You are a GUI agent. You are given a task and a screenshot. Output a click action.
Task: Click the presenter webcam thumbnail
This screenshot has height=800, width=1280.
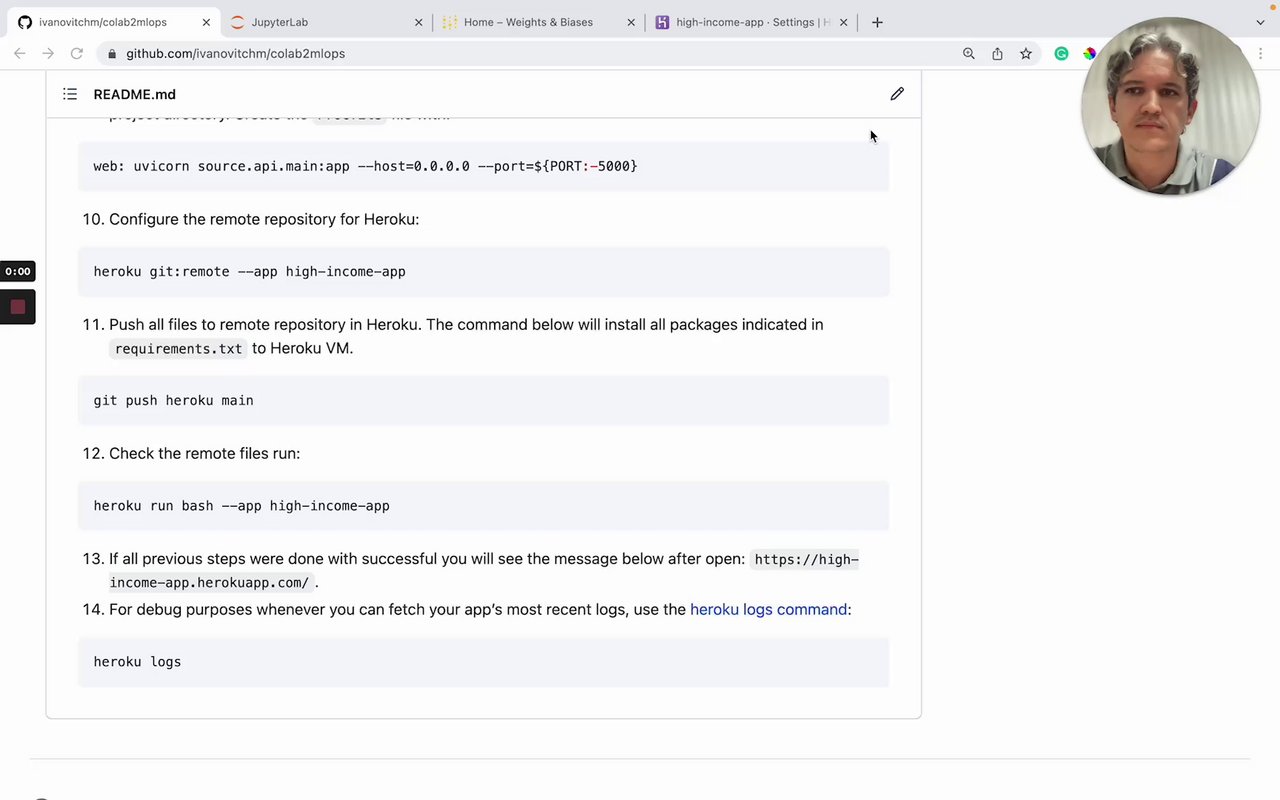coord(1169,107)
